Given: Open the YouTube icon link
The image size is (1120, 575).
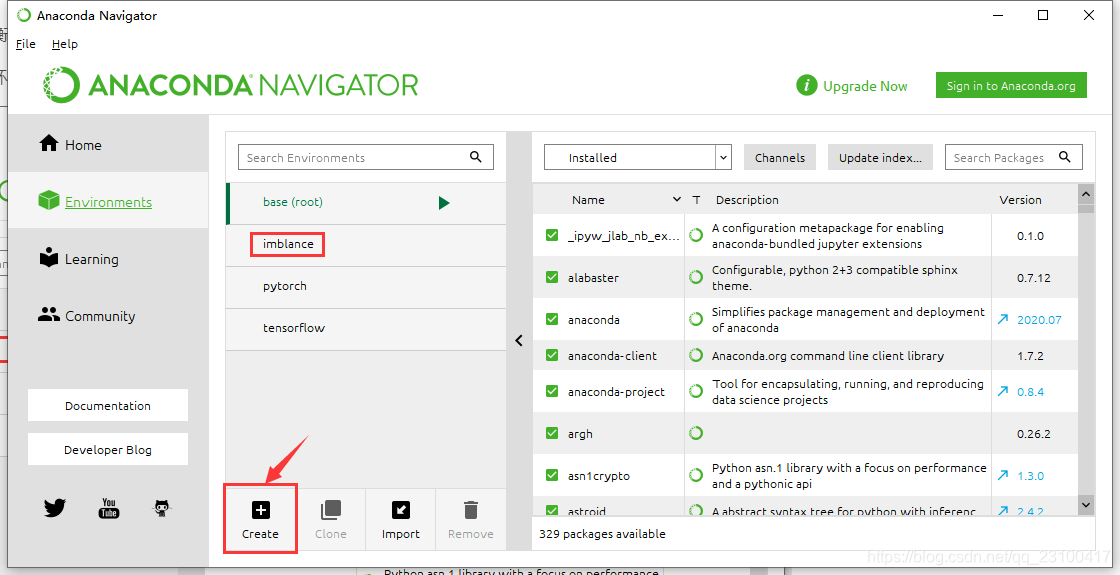Looking at the screenshot, I should click(109, 508).
